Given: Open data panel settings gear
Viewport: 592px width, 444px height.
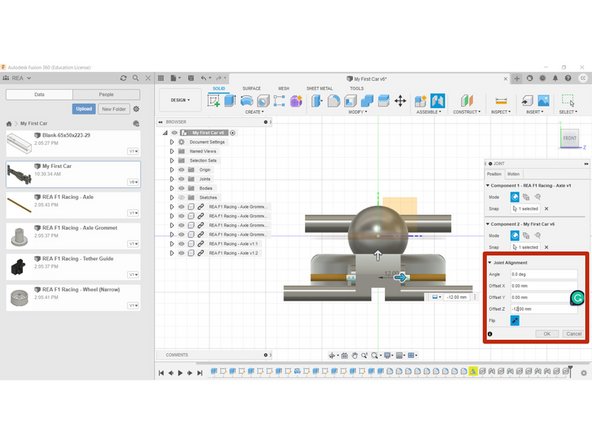Looking at the screenshot, I should [x=136, y=109].
